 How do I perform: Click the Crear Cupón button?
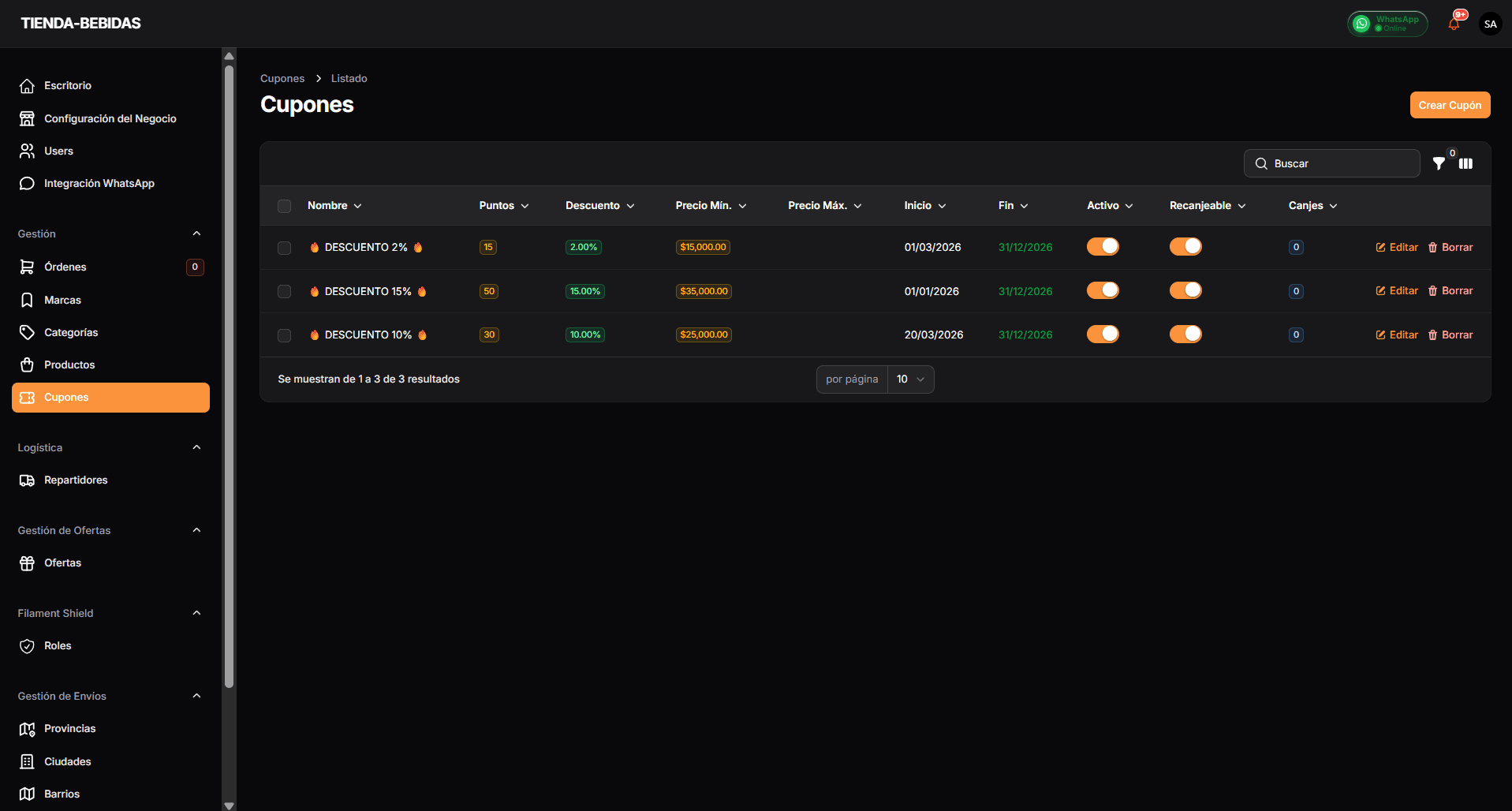pyautogui.click(x=1450, y=105)
